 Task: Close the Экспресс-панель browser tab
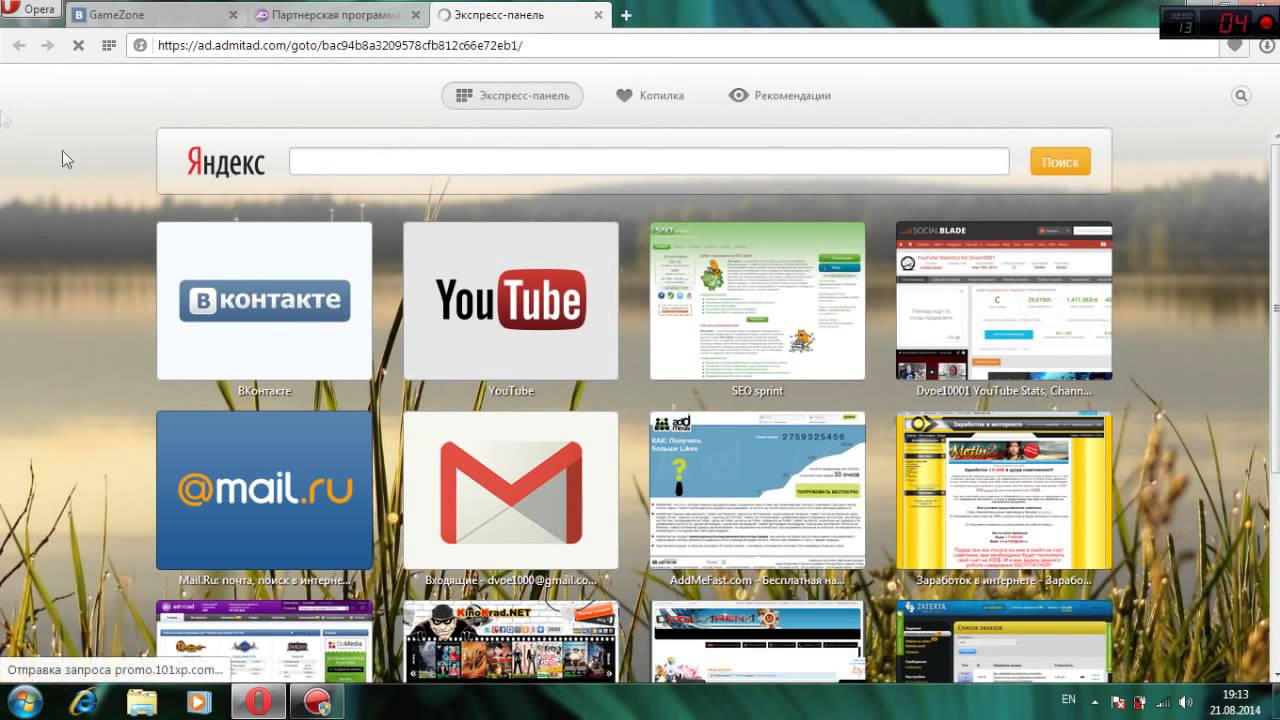[598, 15]
